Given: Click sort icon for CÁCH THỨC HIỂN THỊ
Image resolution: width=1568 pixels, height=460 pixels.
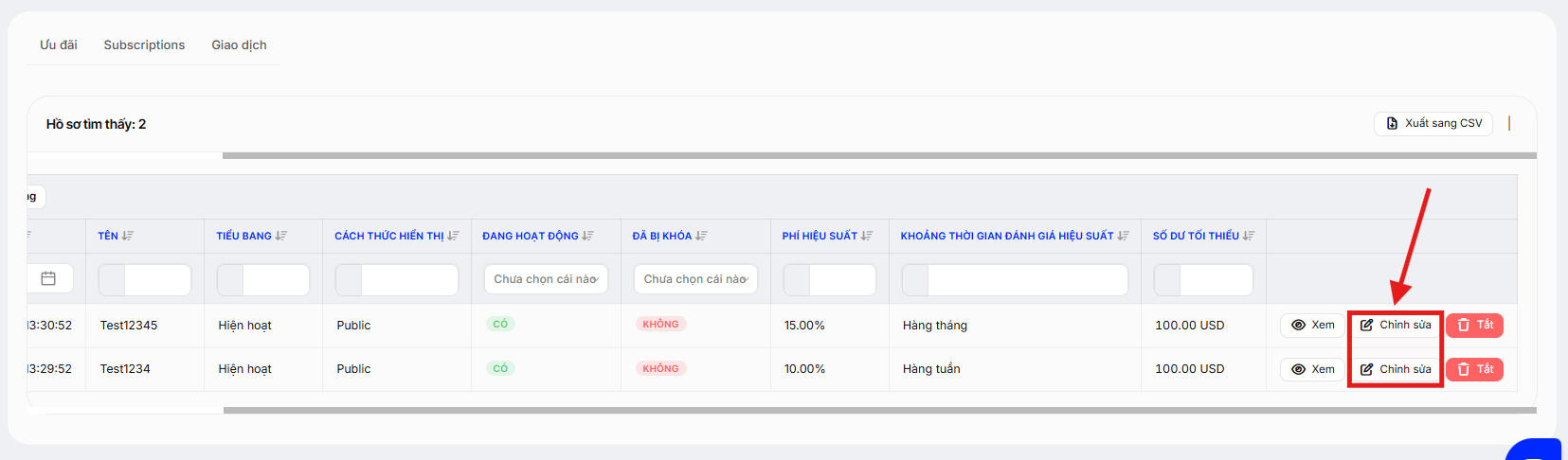Looking at the screenshot, I should coord(454,236).
